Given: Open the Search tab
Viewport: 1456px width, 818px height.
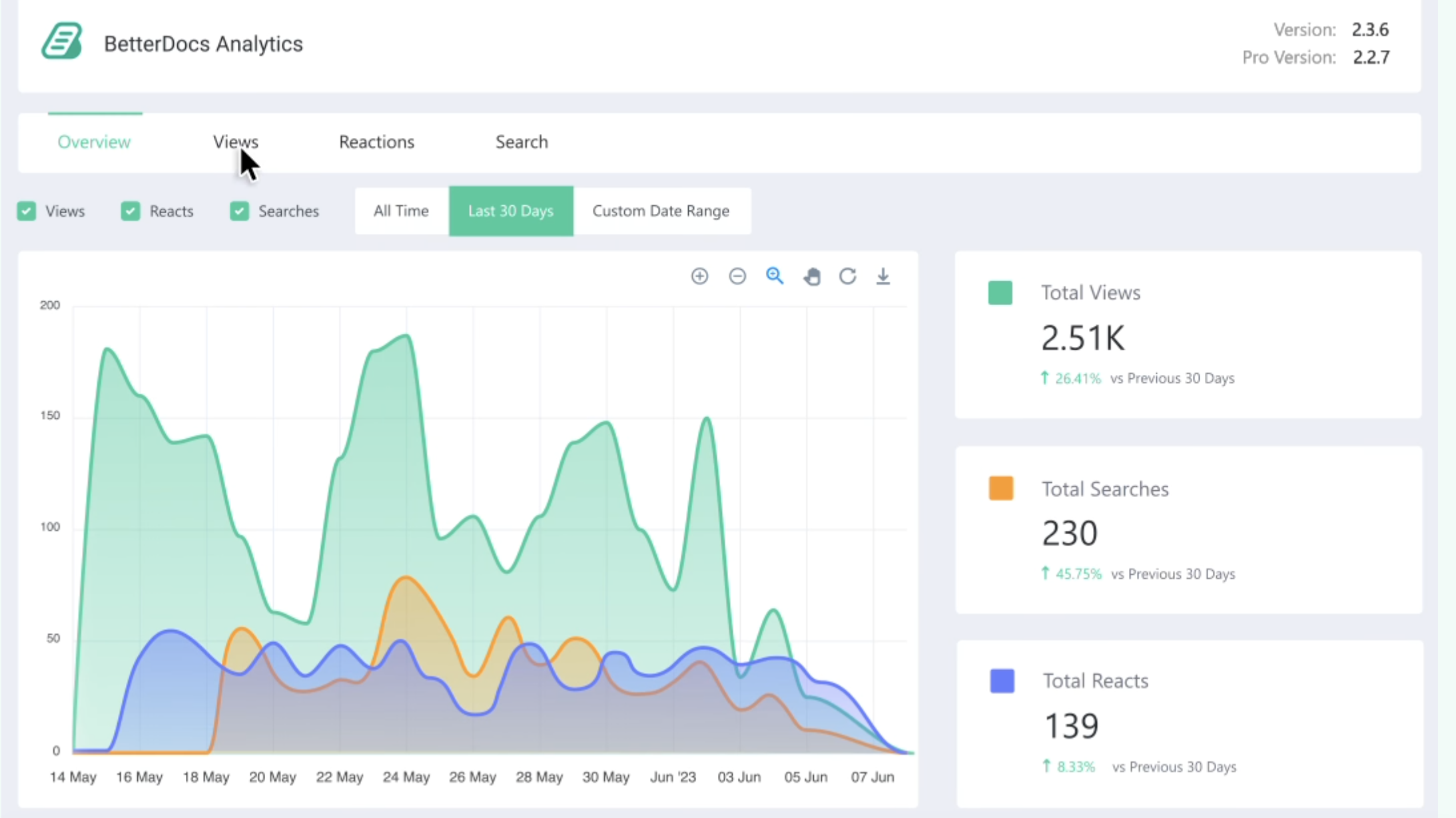Looking at the screenshot, I should coord(522,142).
